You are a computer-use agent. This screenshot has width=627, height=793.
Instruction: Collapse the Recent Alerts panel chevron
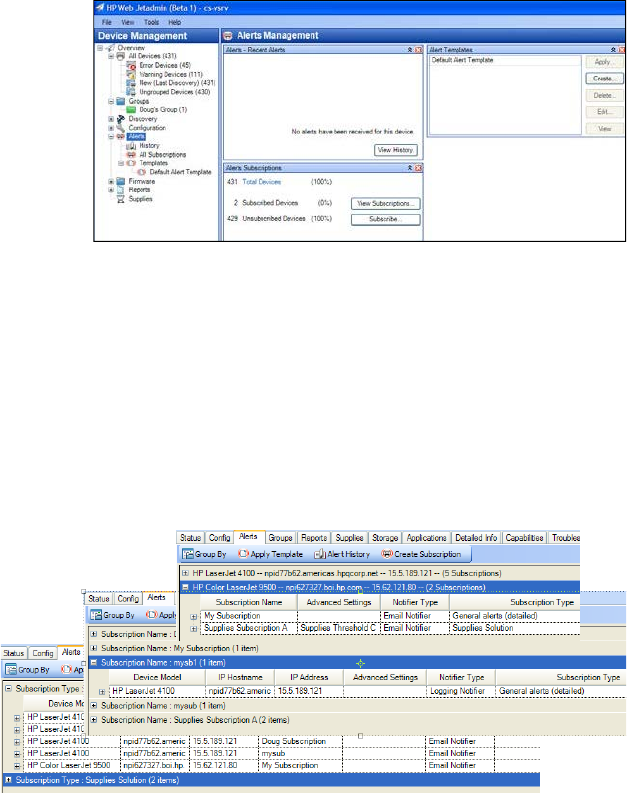click(x=410, y=50)
